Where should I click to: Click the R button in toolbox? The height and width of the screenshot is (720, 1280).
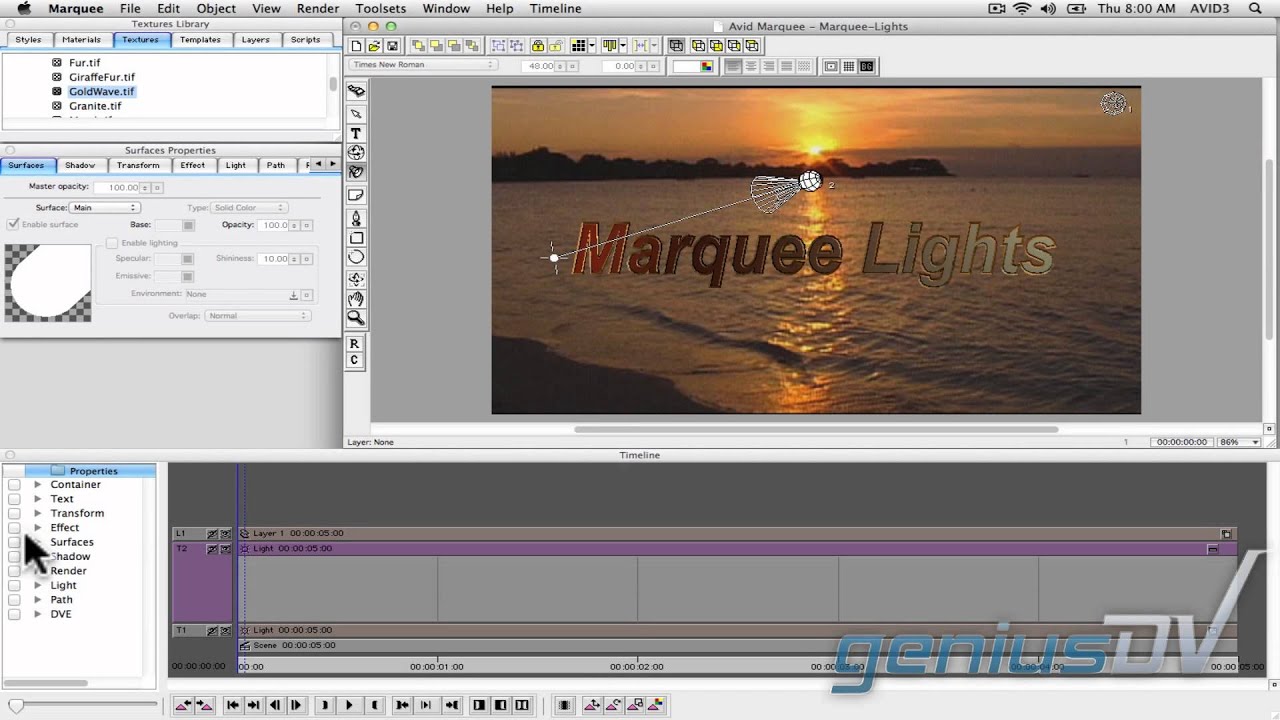tap(354, 344)
